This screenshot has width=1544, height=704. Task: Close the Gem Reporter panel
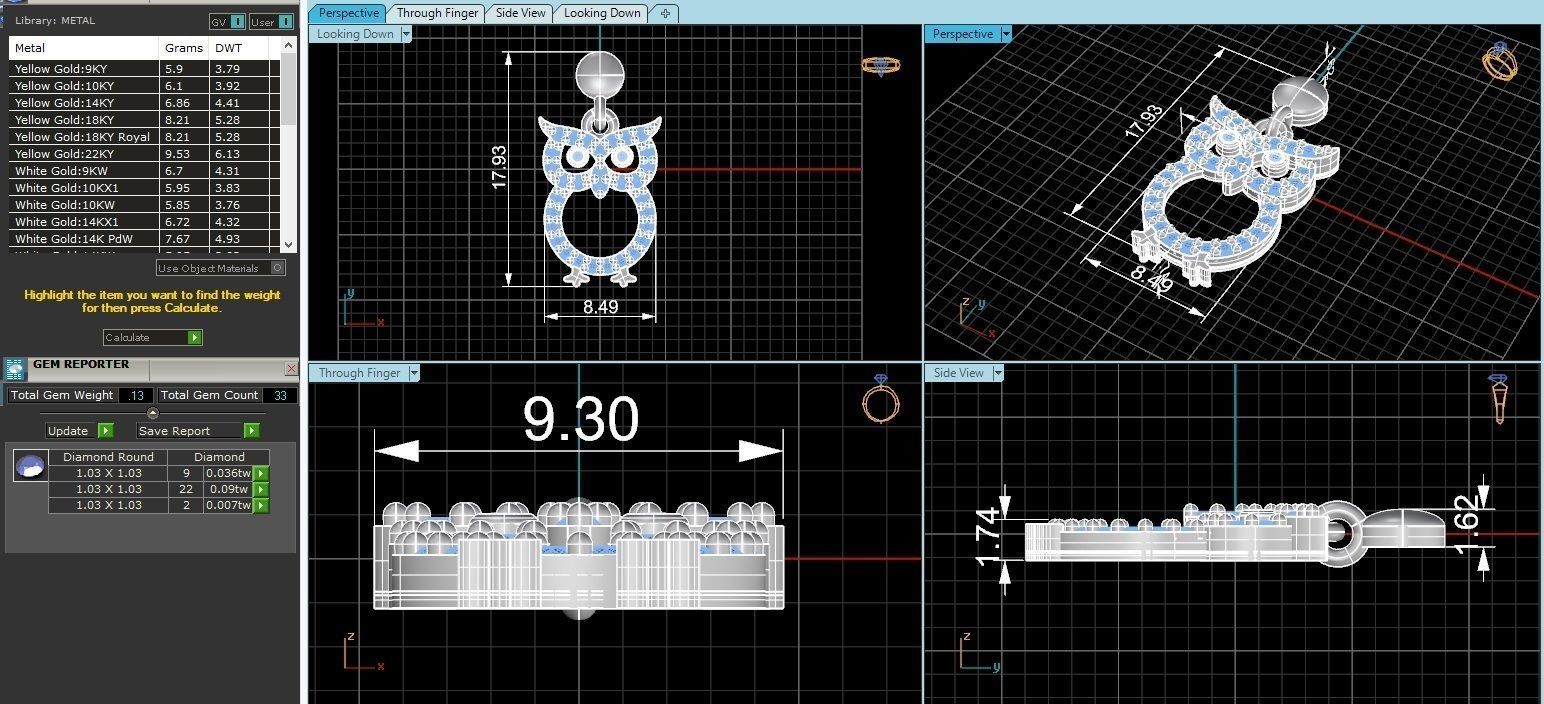pos(291,369)
